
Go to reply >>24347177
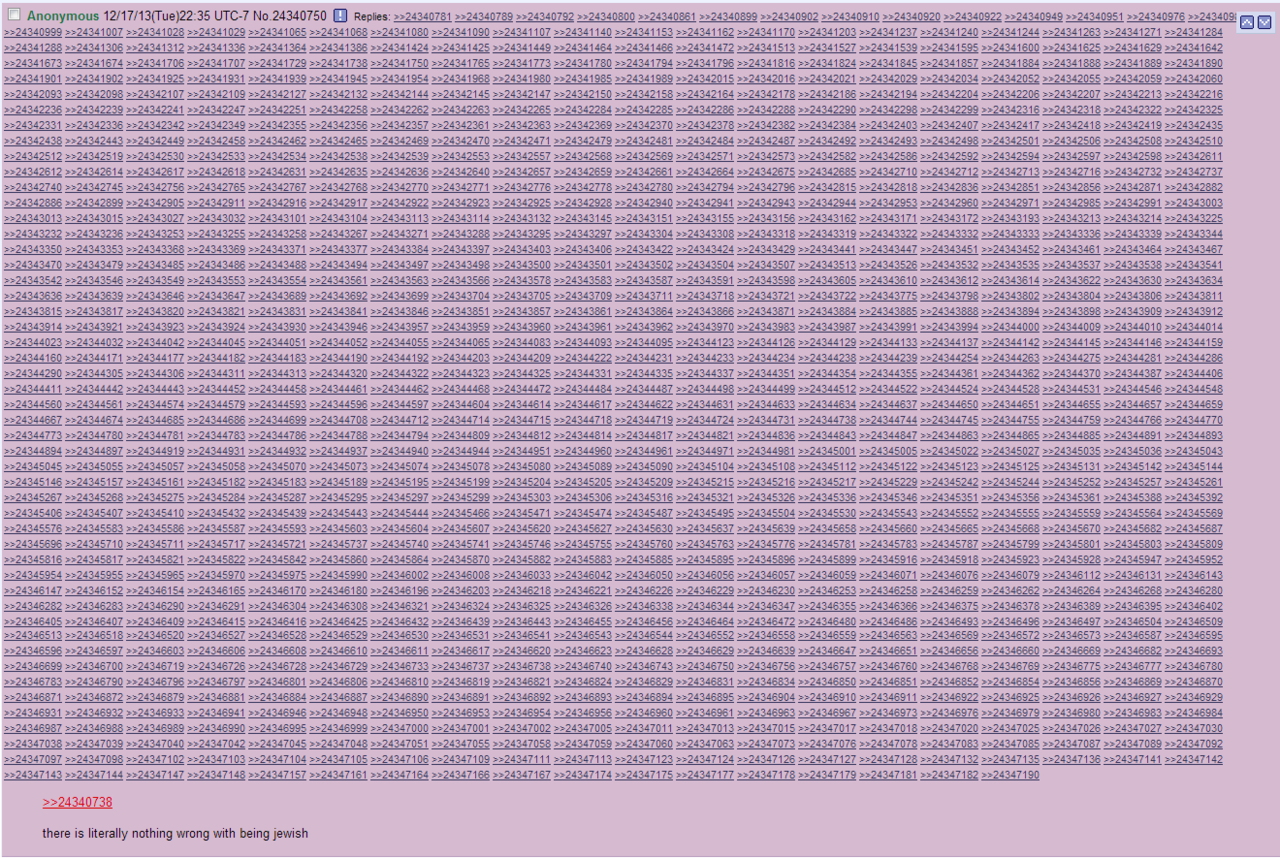tap(705, 776)
